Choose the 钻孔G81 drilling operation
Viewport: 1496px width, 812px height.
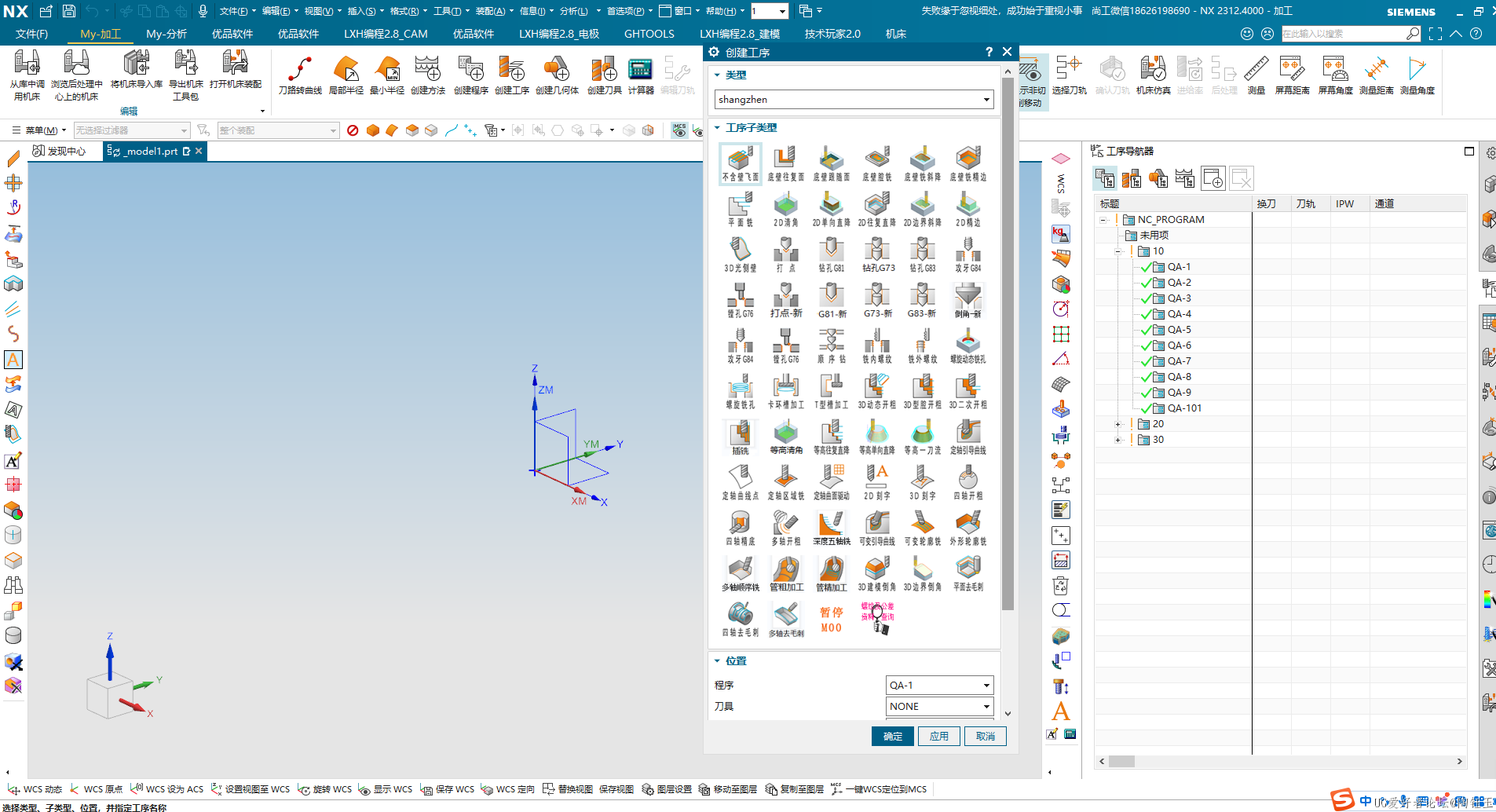click(x=831, y=255)
